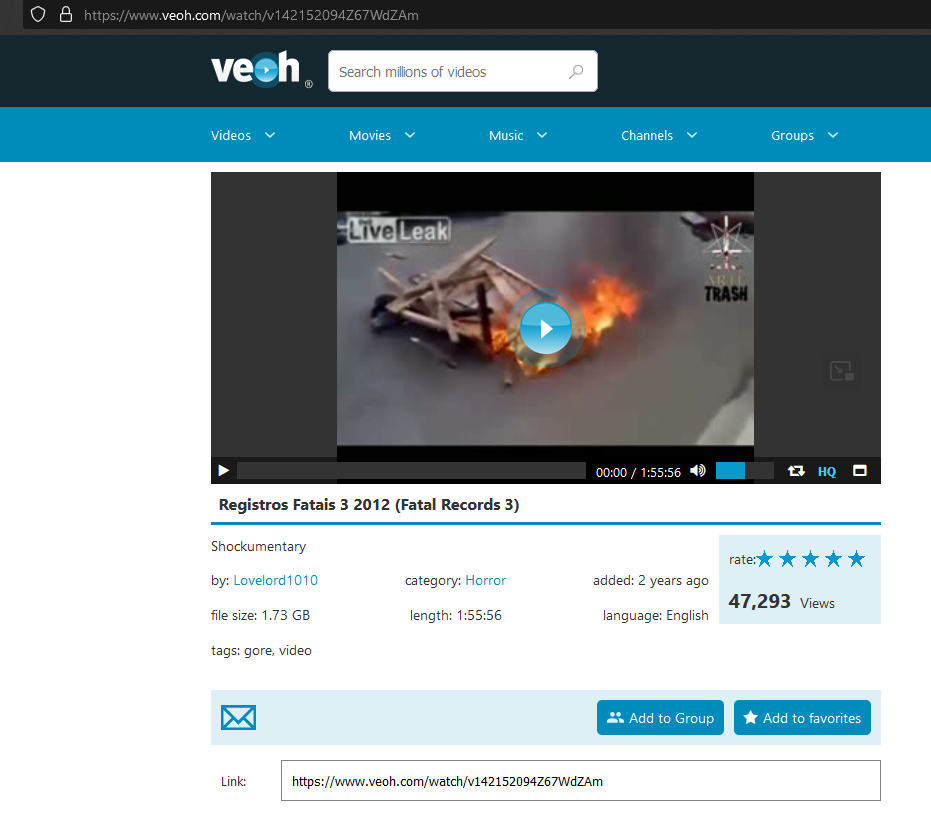Screen dimensions: 931x820
Task: Click the browser padlock site info icon
Action: pyautogui.click(x=66, y=14)
